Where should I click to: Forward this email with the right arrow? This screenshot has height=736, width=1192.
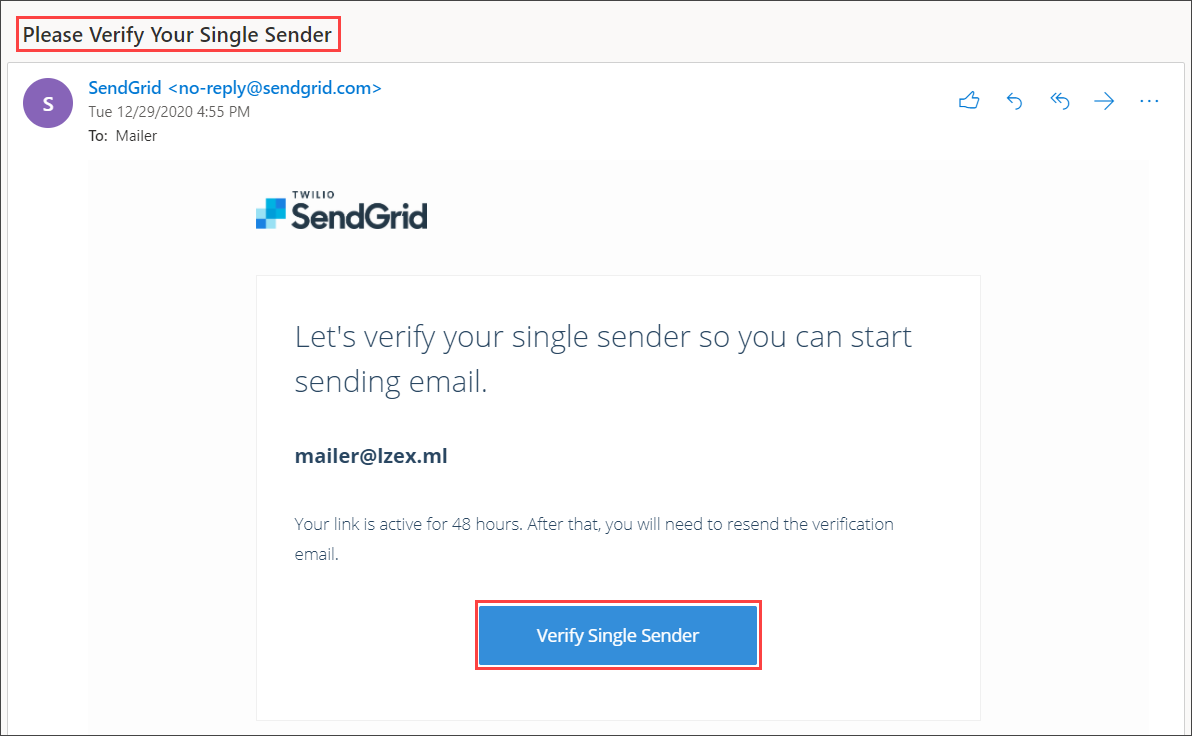(x=1104, y=100)
